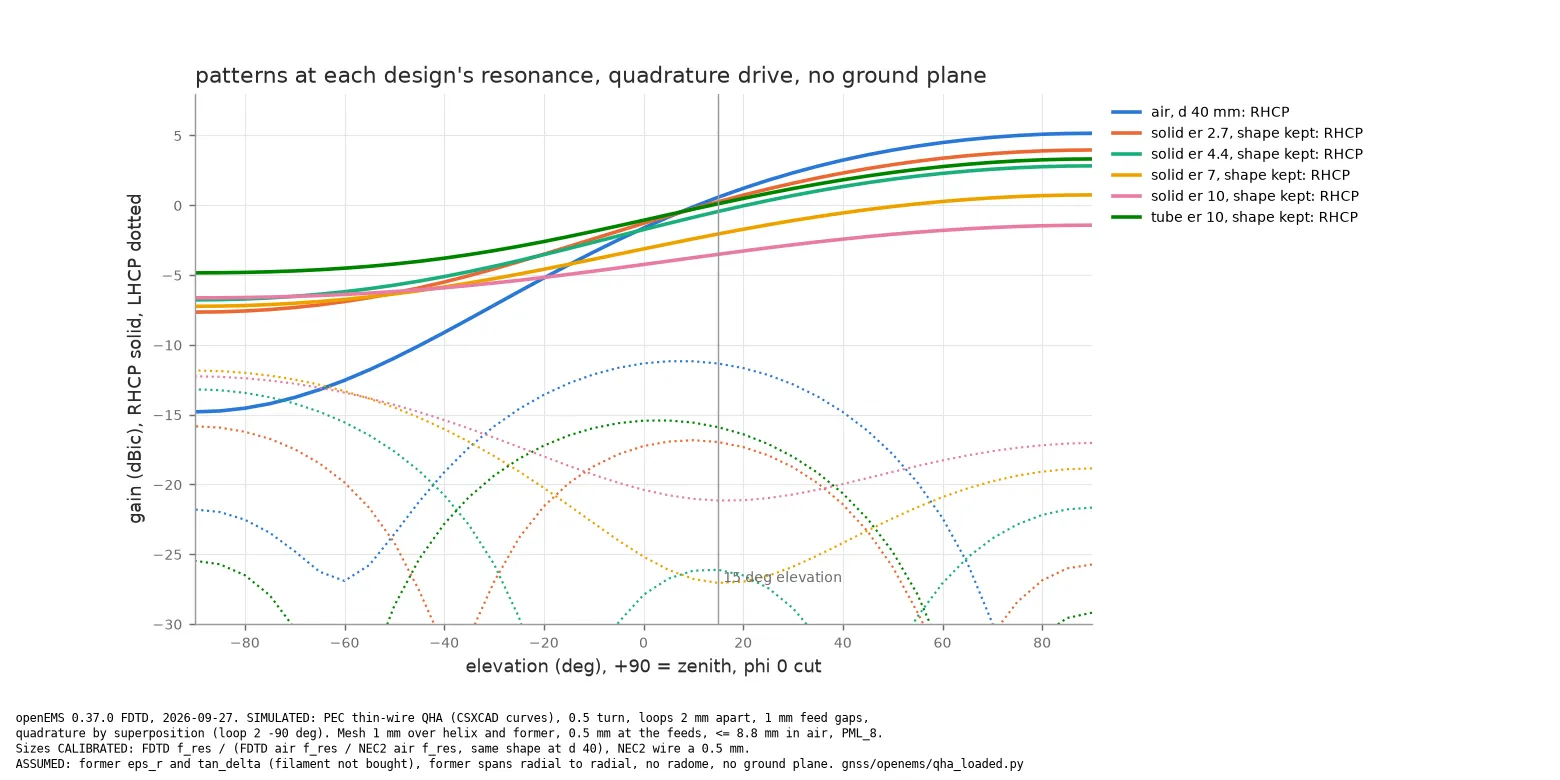Click the "15 deg elevation" annotation
This screenshot has width=1560, height=780.
coord(783,577)
